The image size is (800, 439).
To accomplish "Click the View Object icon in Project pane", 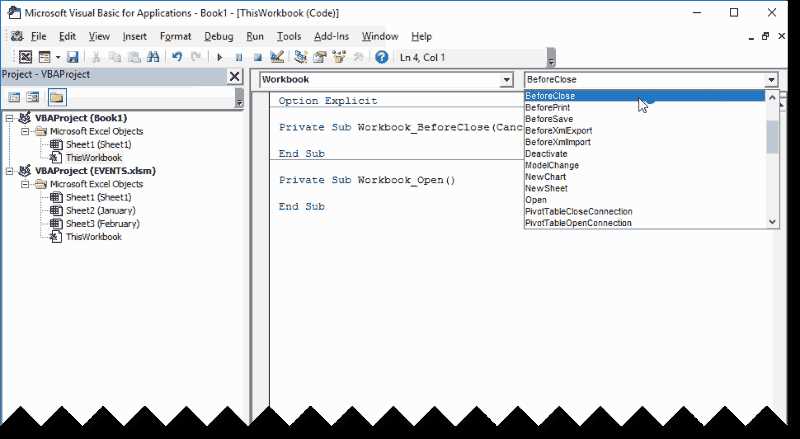I will click(33, 97).
